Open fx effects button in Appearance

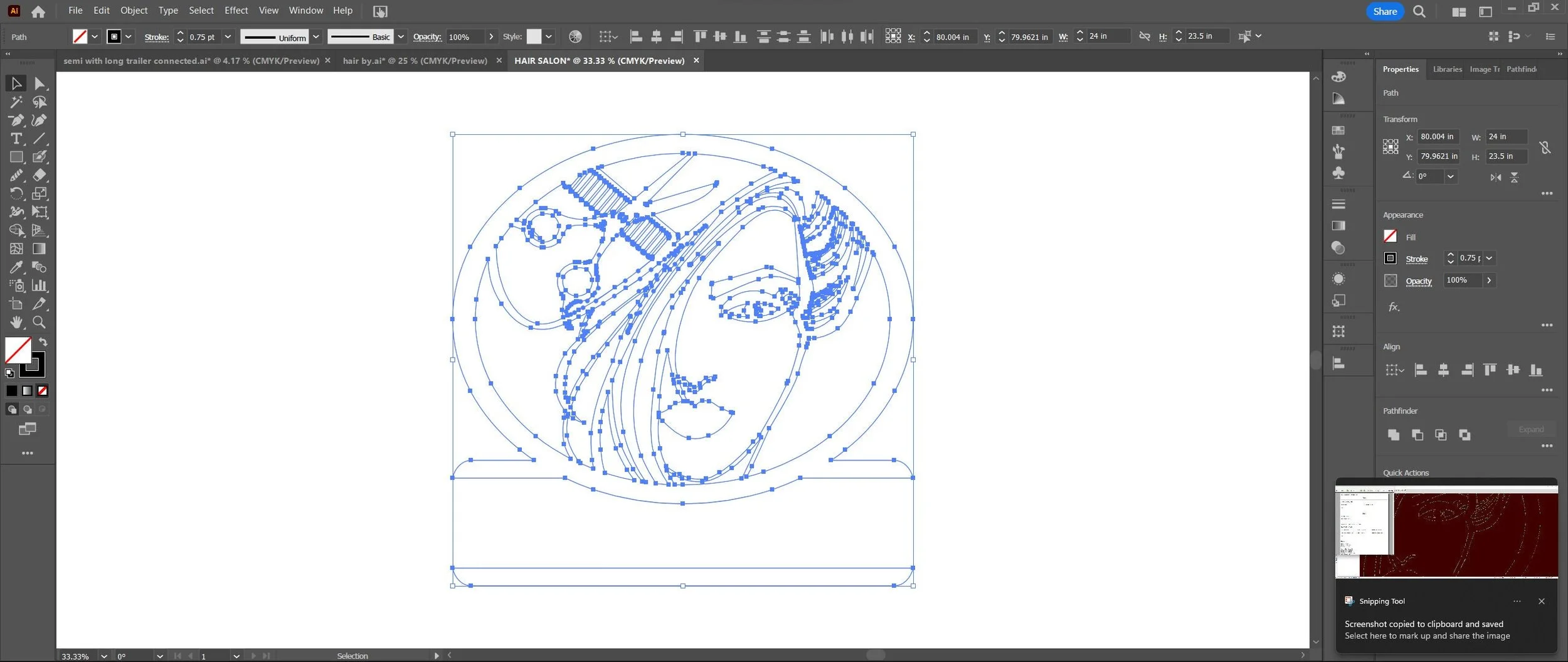click(x=1394, y=307)
